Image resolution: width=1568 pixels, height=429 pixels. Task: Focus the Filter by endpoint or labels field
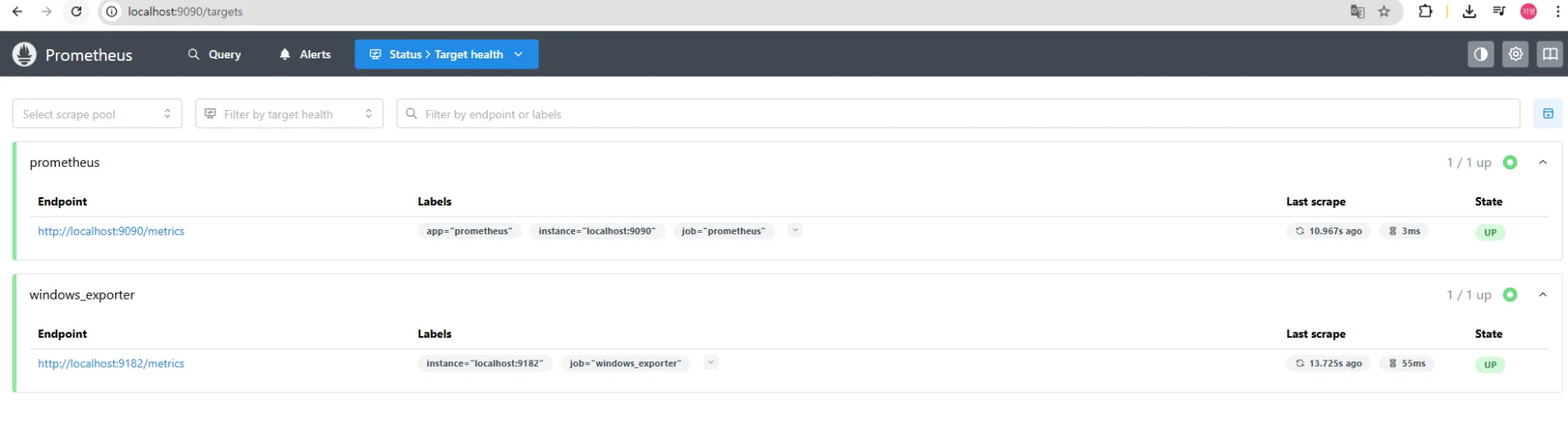coord(958,113)
